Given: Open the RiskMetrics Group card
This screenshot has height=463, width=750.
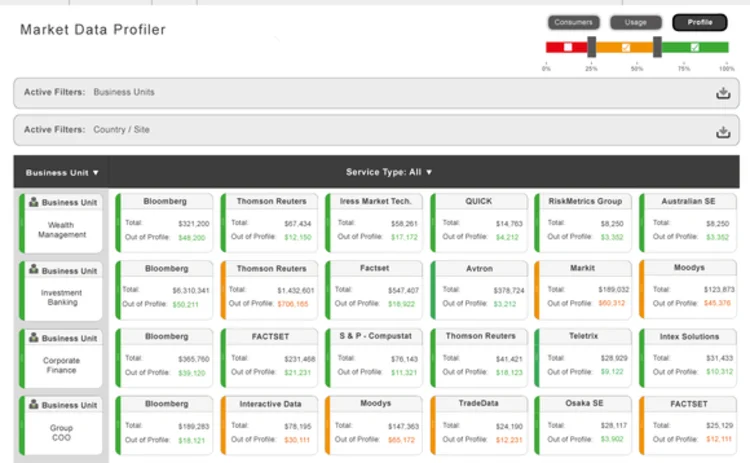Looking at the screenshot, I should point(583,222).
